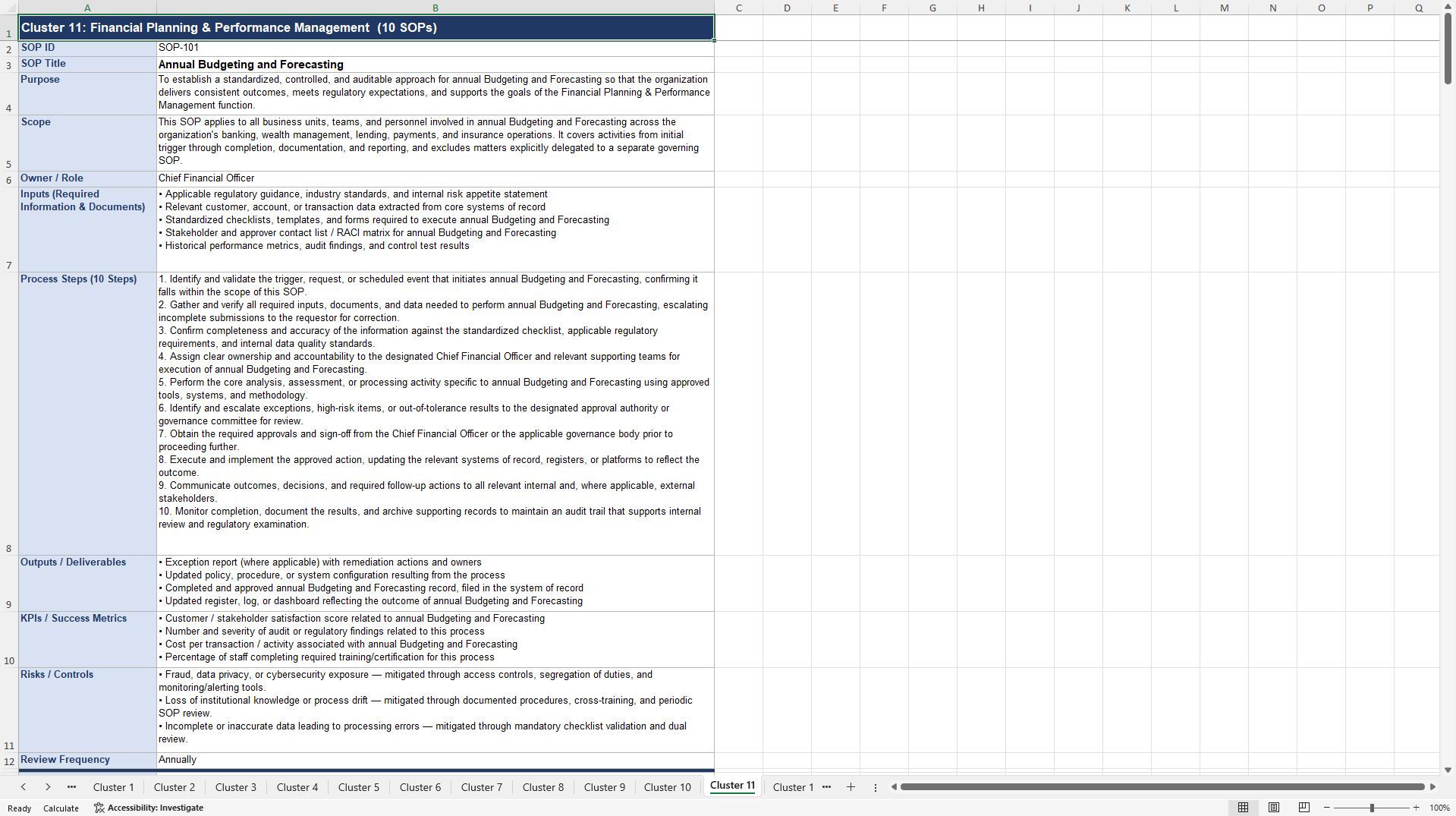The height and width of the screenshot is (816, 1456).
Task: Open sheet tab options vertical dots
Action: pos(875,787)
